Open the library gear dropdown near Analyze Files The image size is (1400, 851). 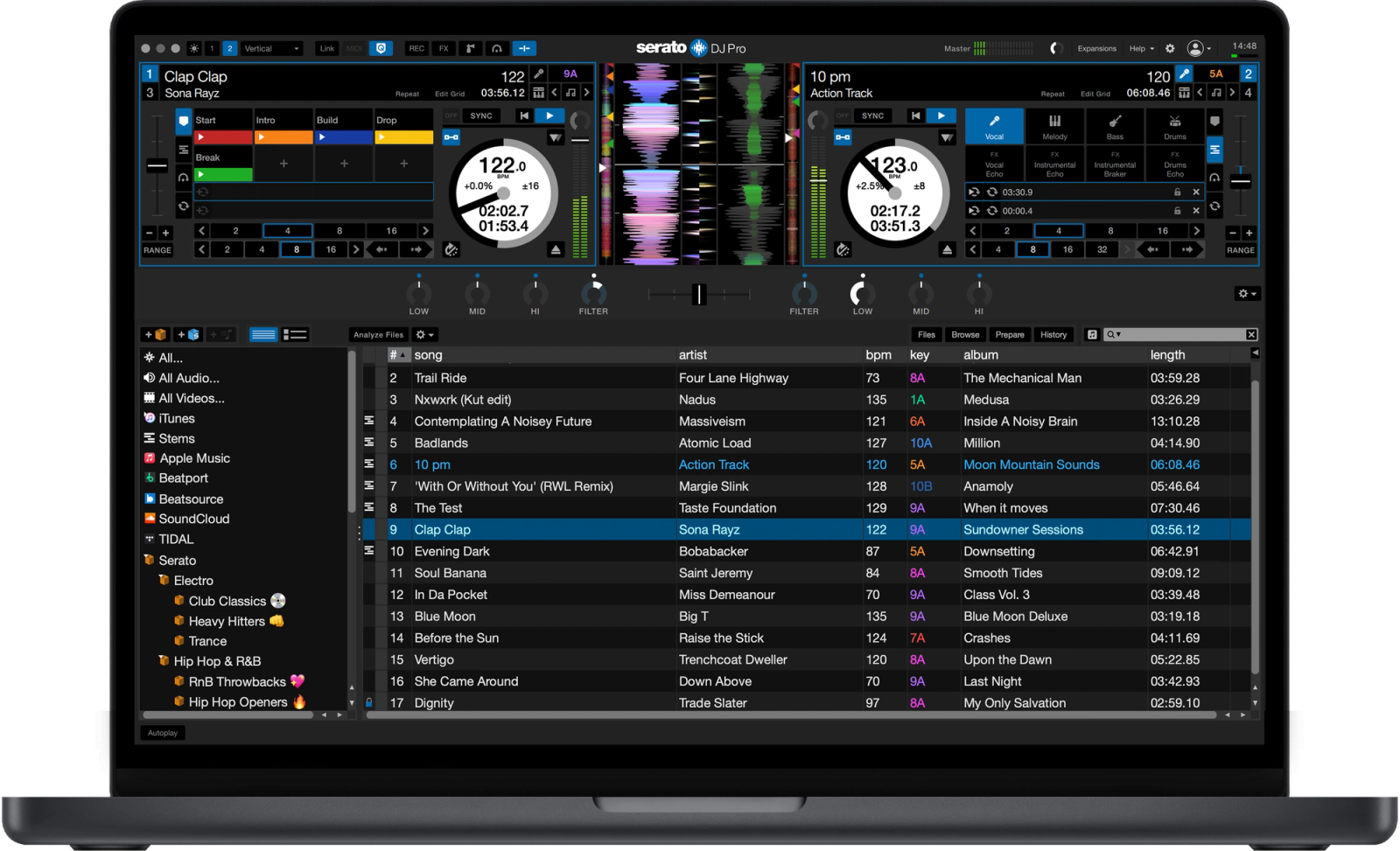[x=424, y=334]
